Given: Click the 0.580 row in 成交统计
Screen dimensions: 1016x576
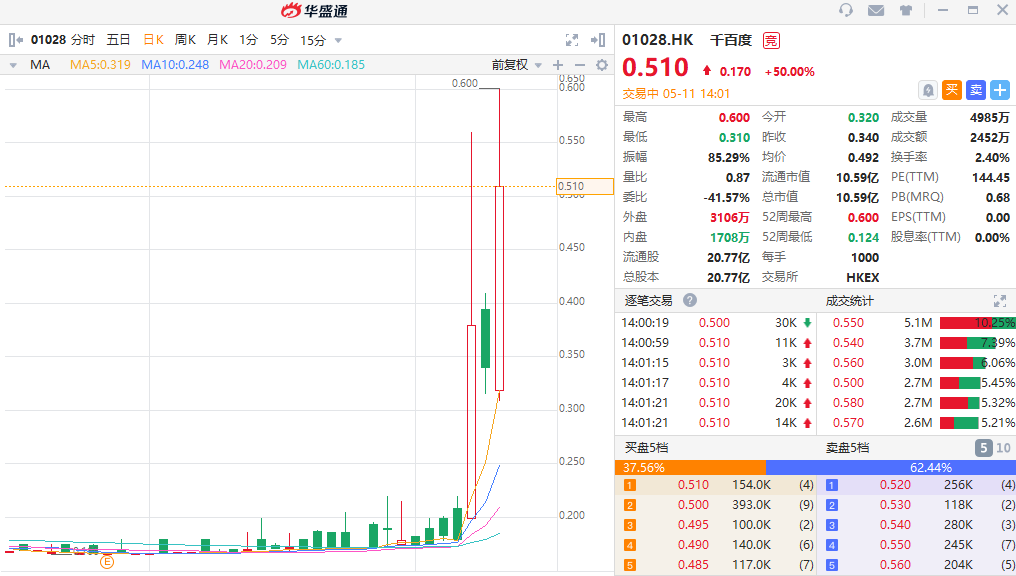Looking at the screenshot, I should [x=916, y=403].
